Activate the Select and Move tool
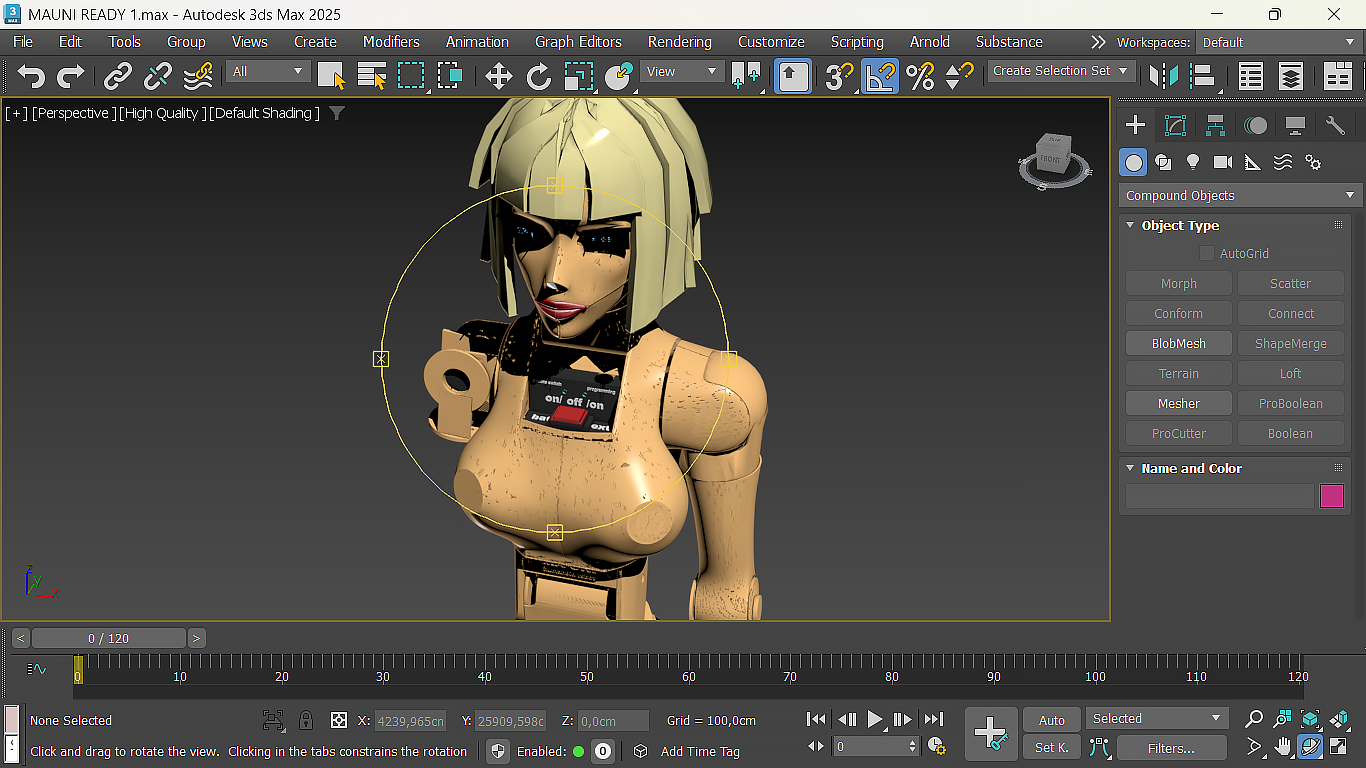The width and height of the screenshot is (1366, 768). [x=498, y=76]
